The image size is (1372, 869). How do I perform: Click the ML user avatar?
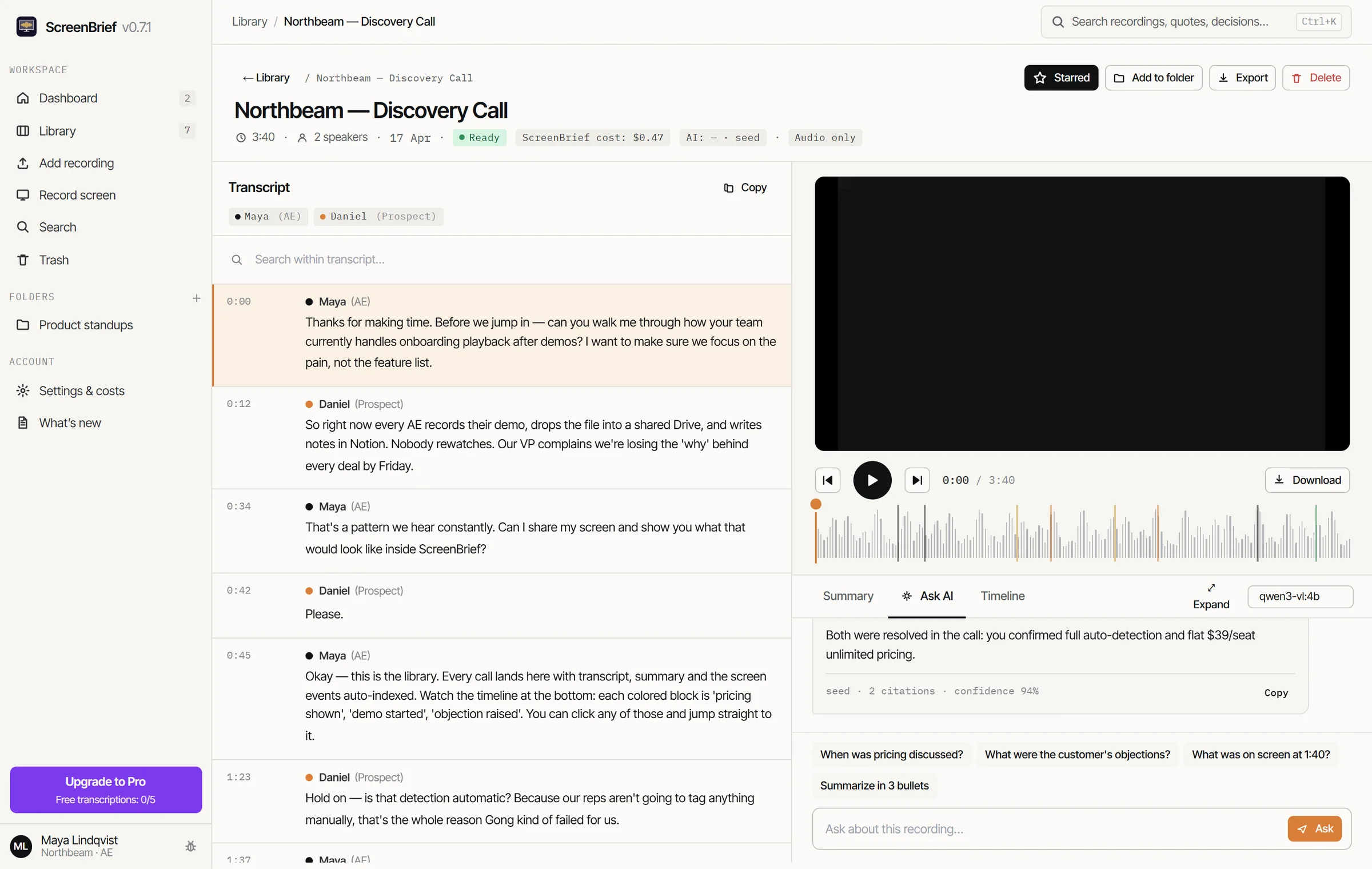pyautogui.click(x=21, y=846)
